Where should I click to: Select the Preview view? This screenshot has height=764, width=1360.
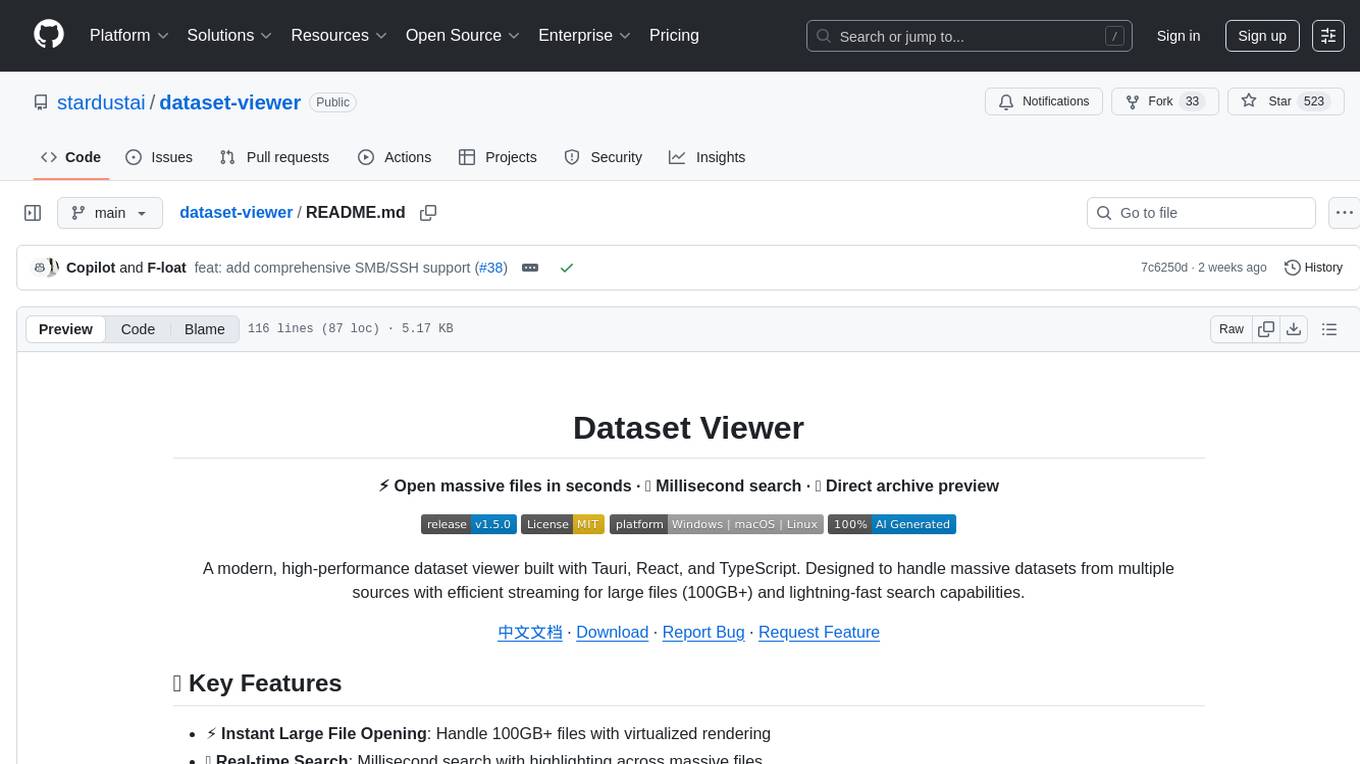(x=66, y=329)
